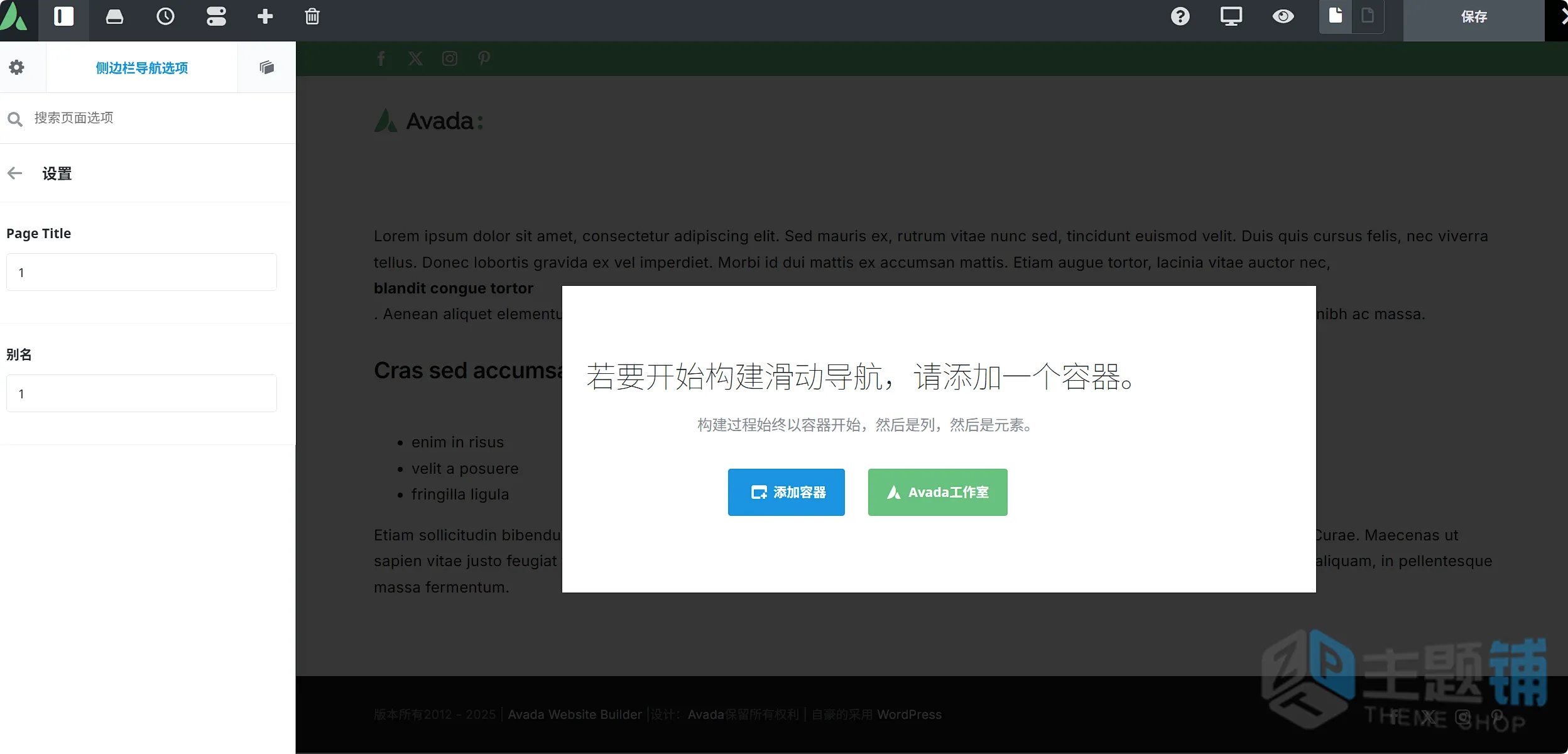
Task: Open the toggles preferences icon
Action: point(216,16)
